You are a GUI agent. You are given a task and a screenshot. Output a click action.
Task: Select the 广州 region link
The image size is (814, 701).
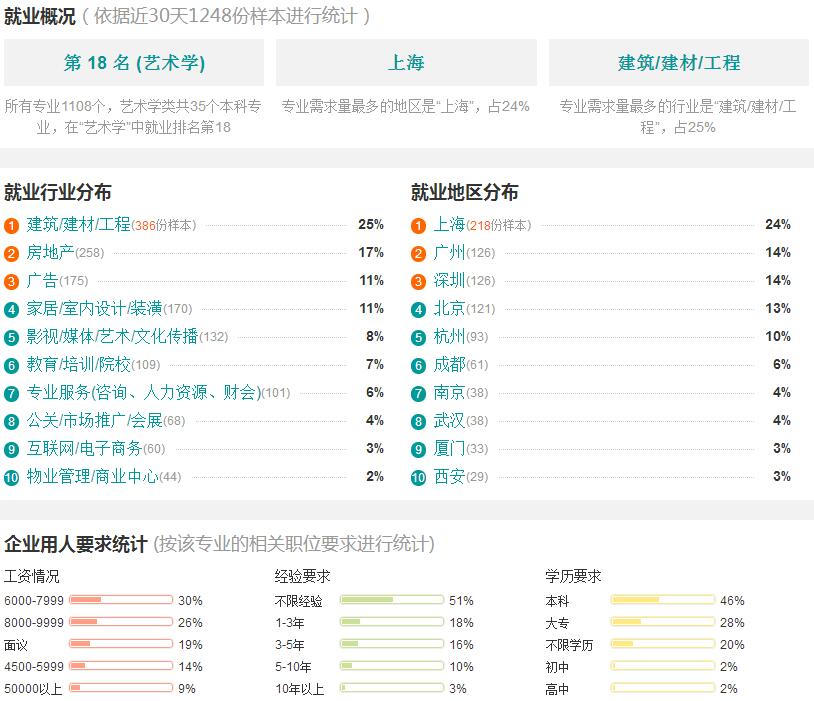(x=450, y=252)
